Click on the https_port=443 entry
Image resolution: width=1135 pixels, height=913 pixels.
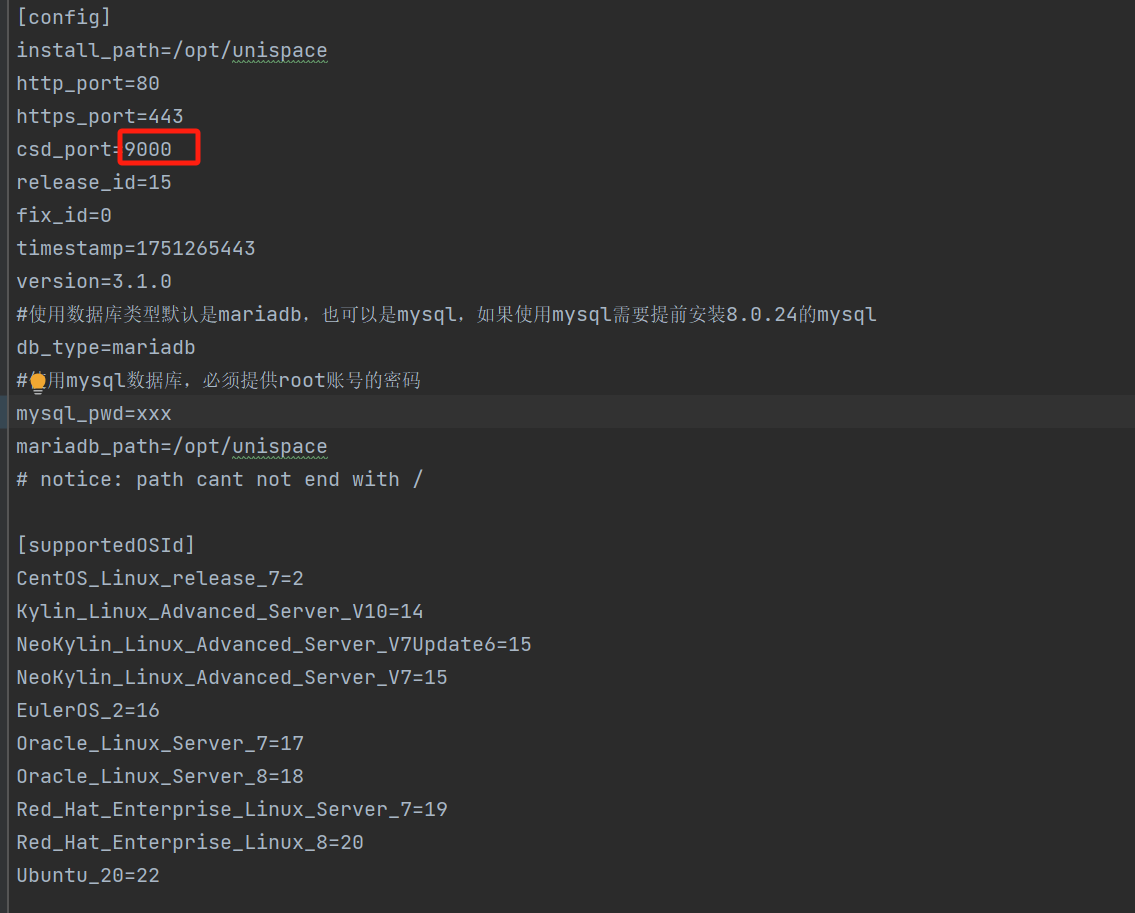[100, 116]
